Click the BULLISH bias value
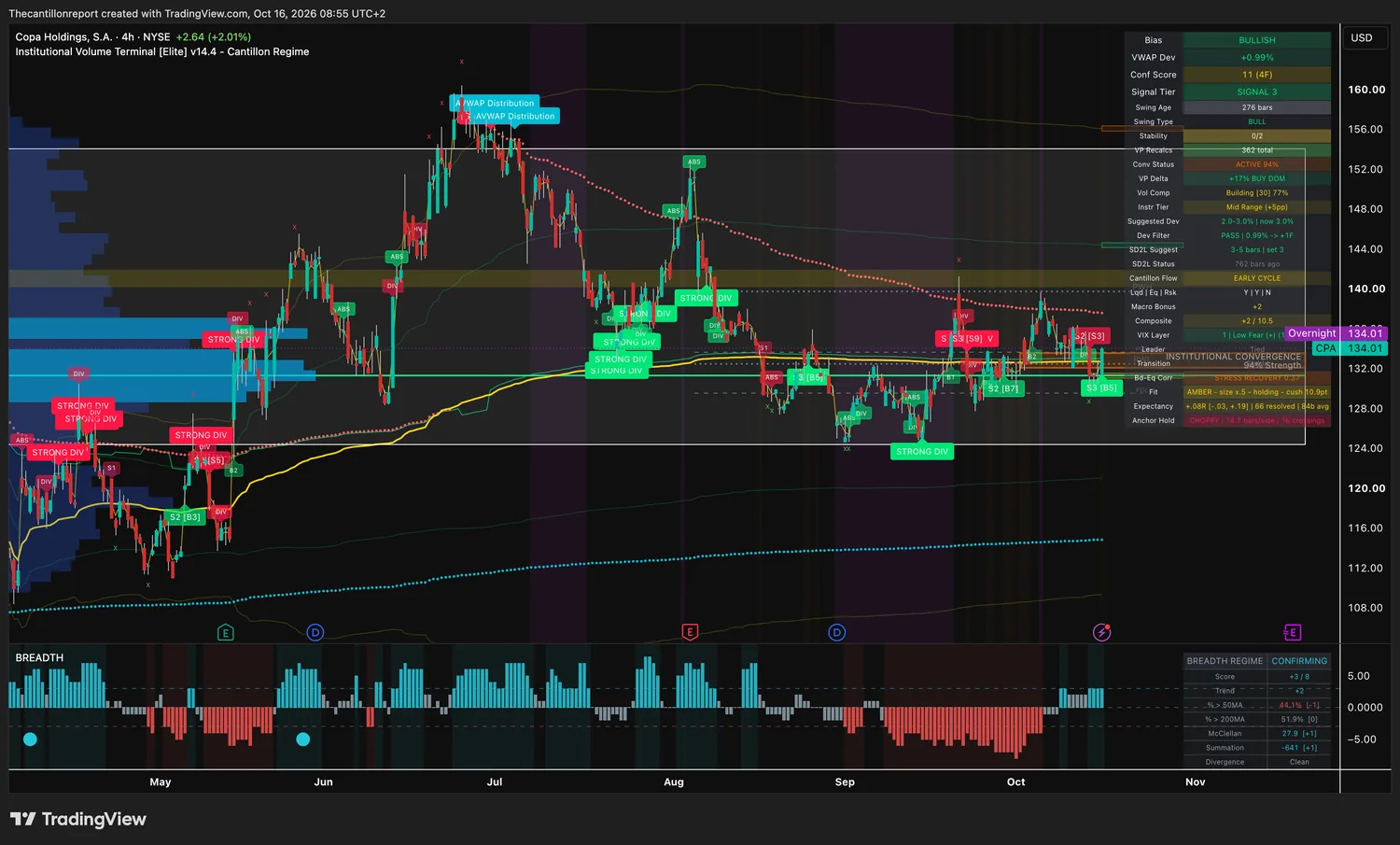Screen dimensions: 1400x845 coord(1257,40)
